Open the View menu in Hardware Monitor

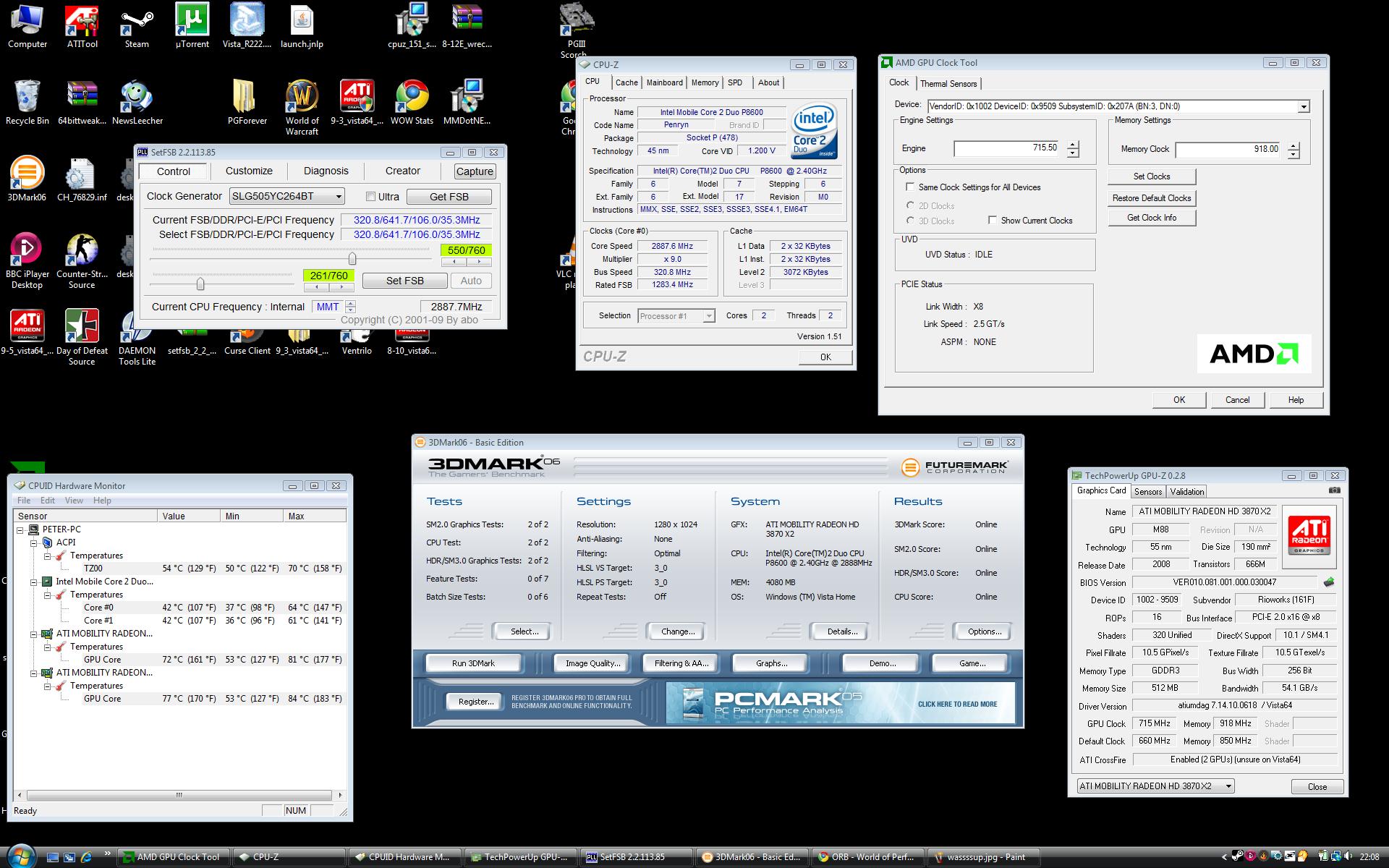click(x=74, y=501)
